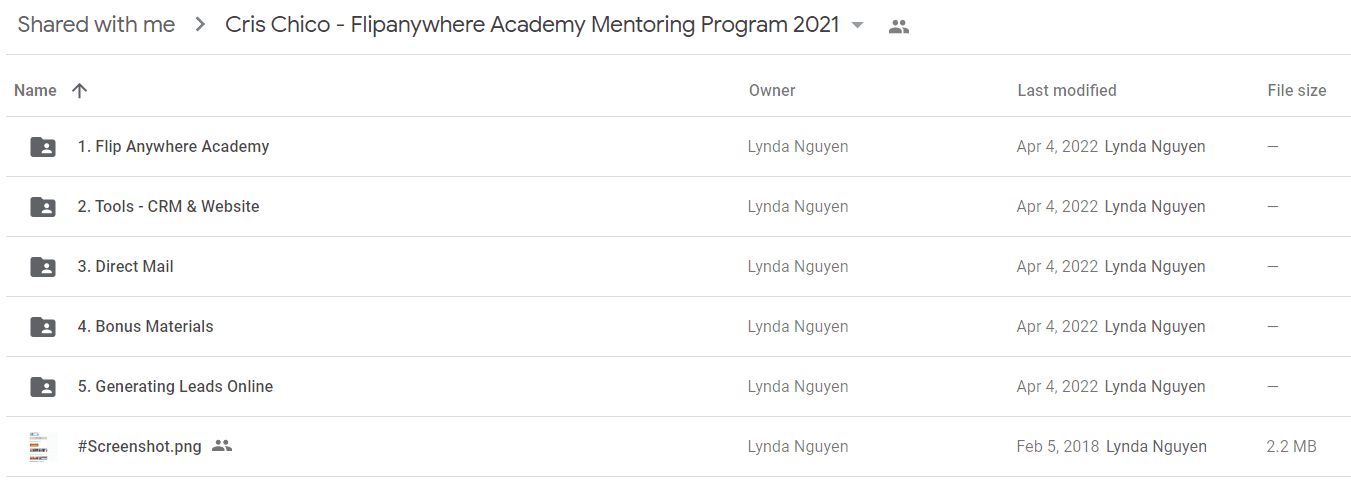Open the shared folder icon for Flip Anywhere Academy
The width and height of the screenshot is (1351, 486).
pos(43,147)
